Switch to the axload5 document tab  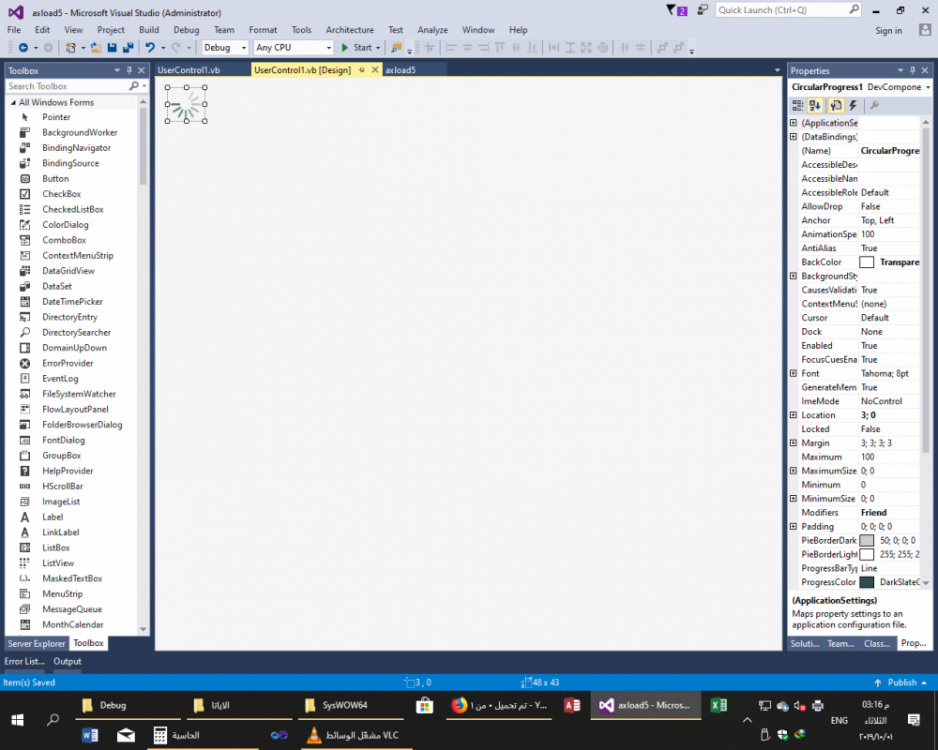point(400,70)
